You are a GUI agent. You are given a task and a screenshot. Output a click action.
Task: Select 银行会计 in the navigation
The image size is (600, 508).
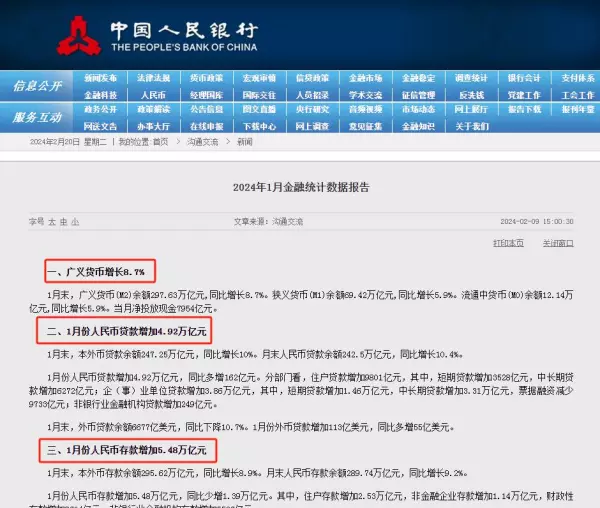pyautogui.click(x=524, y=78)
